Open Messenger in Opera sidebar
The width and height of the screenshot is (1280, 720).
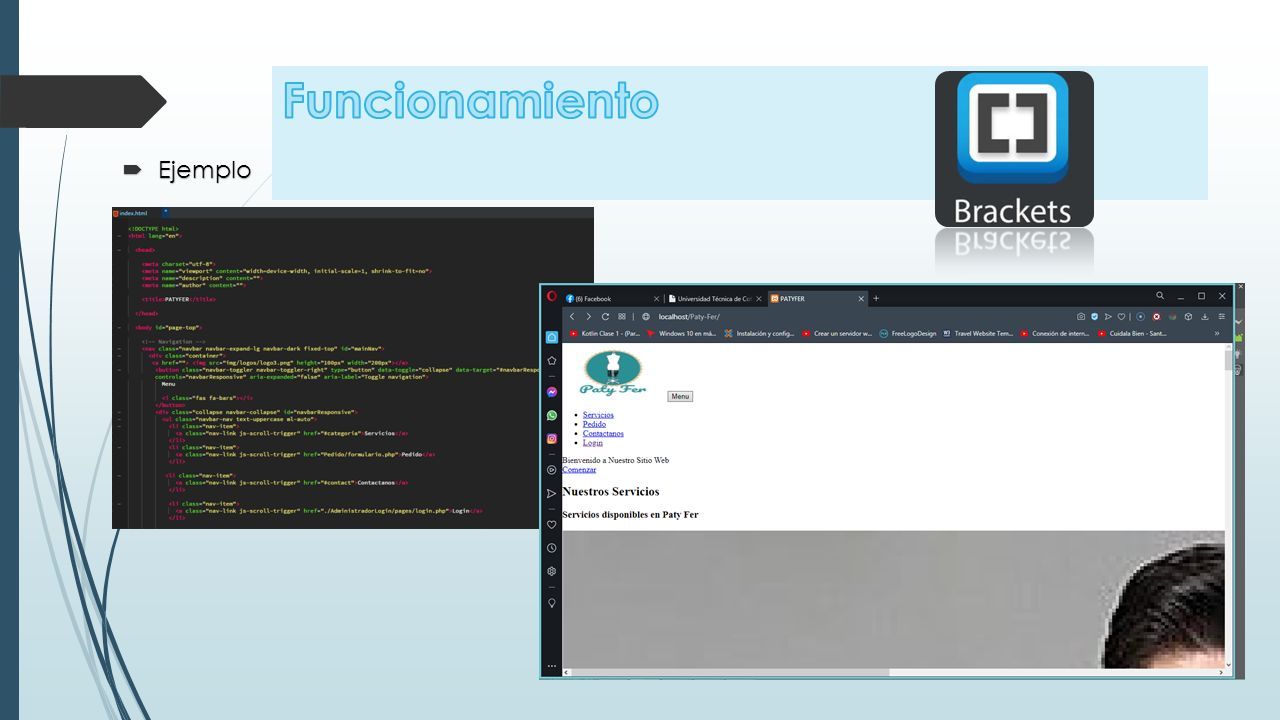coord(551,392)
